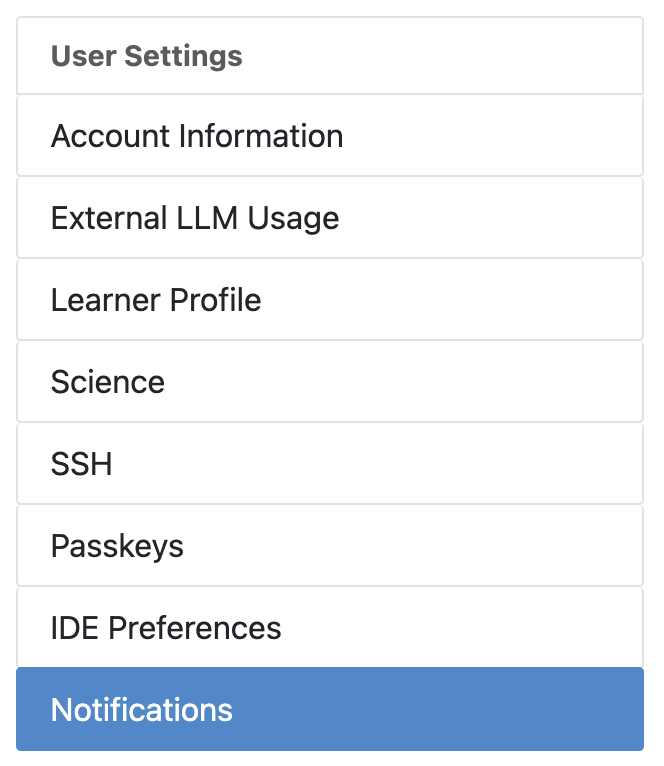Go to Learner Profile page
The height and width of the screenshot is (766, 664).
pyautogui.click(x=156, y=300)
